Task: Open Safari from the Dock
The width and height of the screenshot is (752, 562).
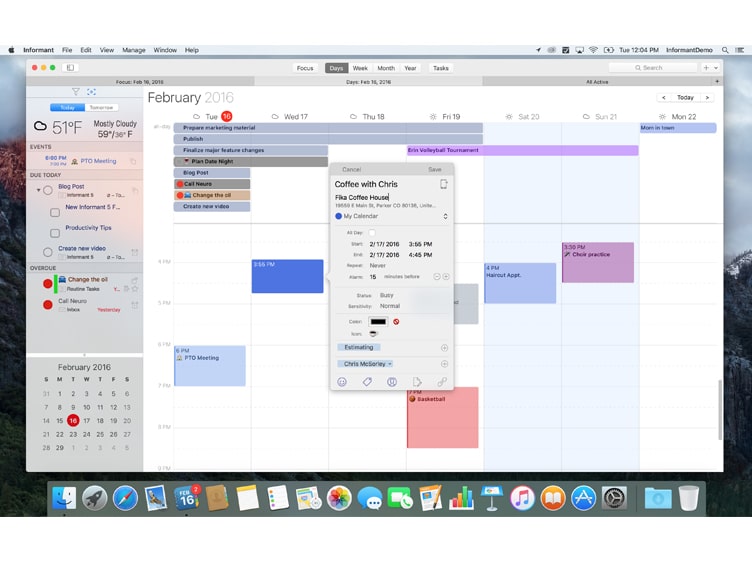Action: click(125, 498)
